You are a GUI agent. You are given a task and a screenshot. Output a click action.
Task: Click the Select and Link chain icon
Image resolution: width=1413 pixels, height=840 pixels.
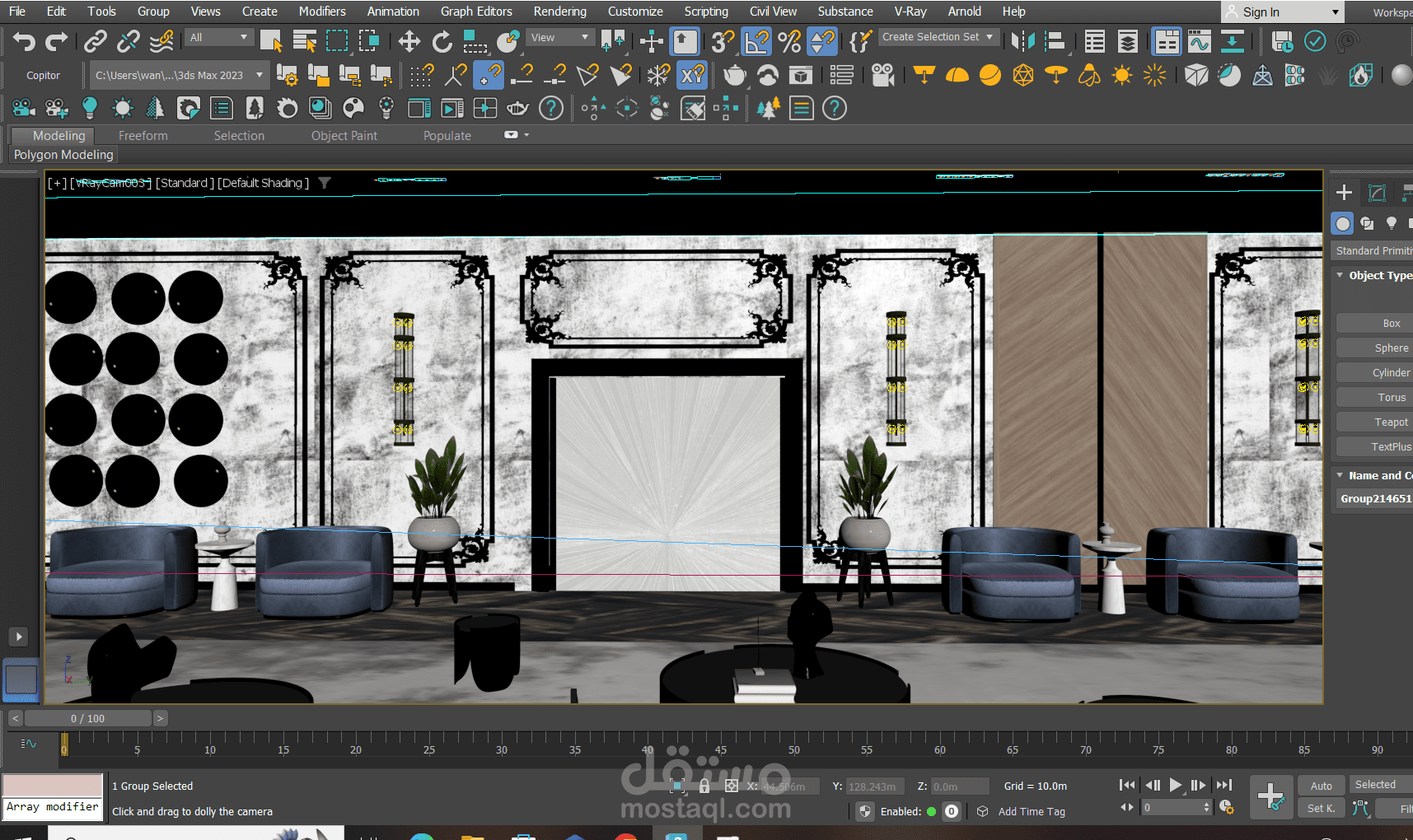(96, 41)
